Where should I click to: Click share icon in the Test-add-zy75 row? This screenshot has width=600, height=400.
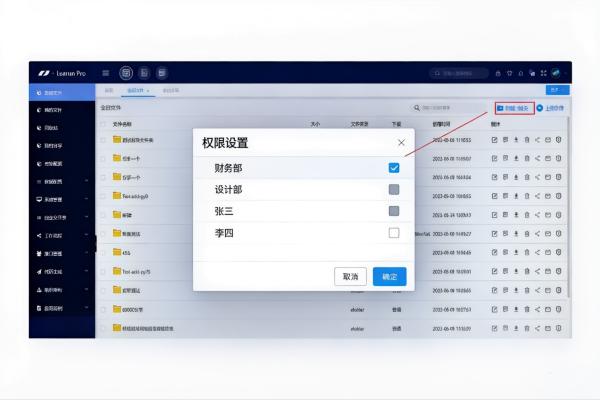pos(537,271)
